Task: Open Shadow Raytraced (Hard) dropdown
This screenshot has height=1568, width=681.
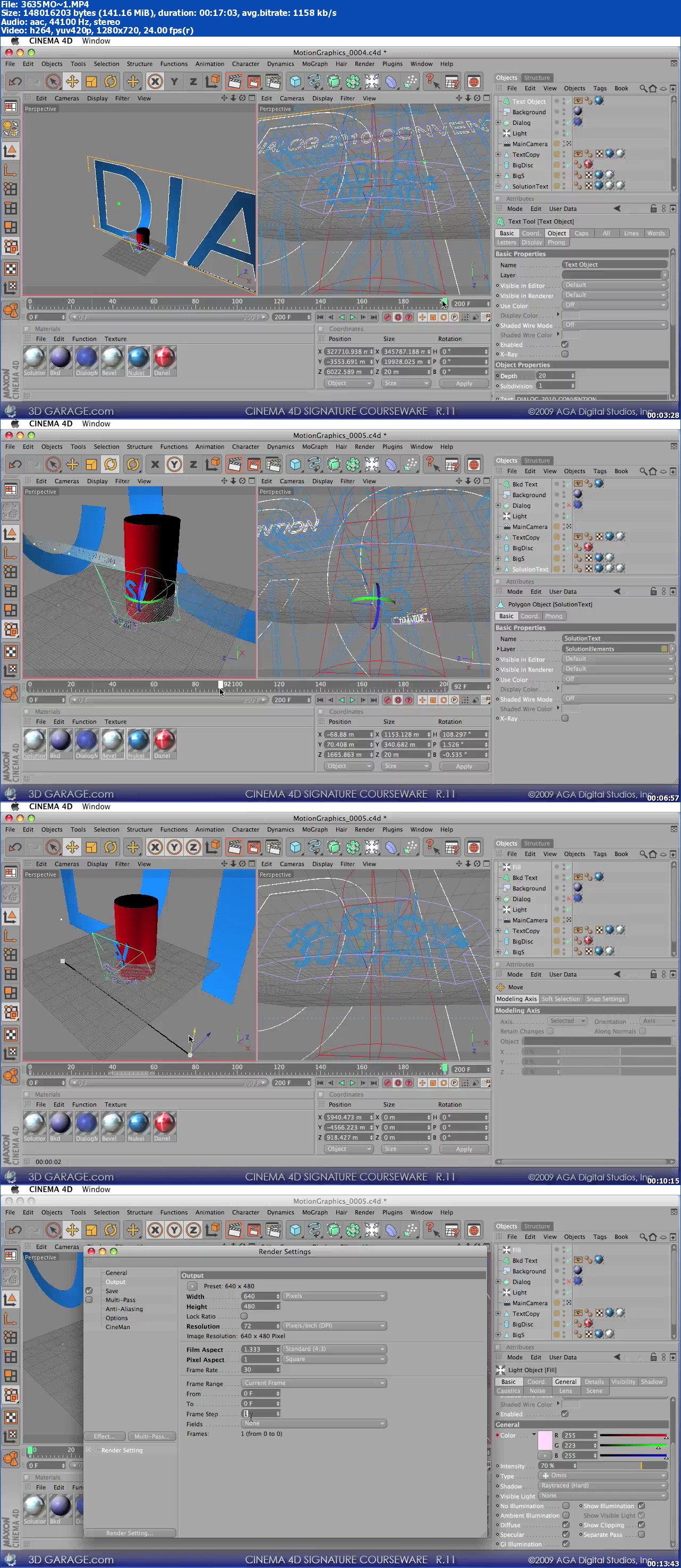Action: (603, 1485)
